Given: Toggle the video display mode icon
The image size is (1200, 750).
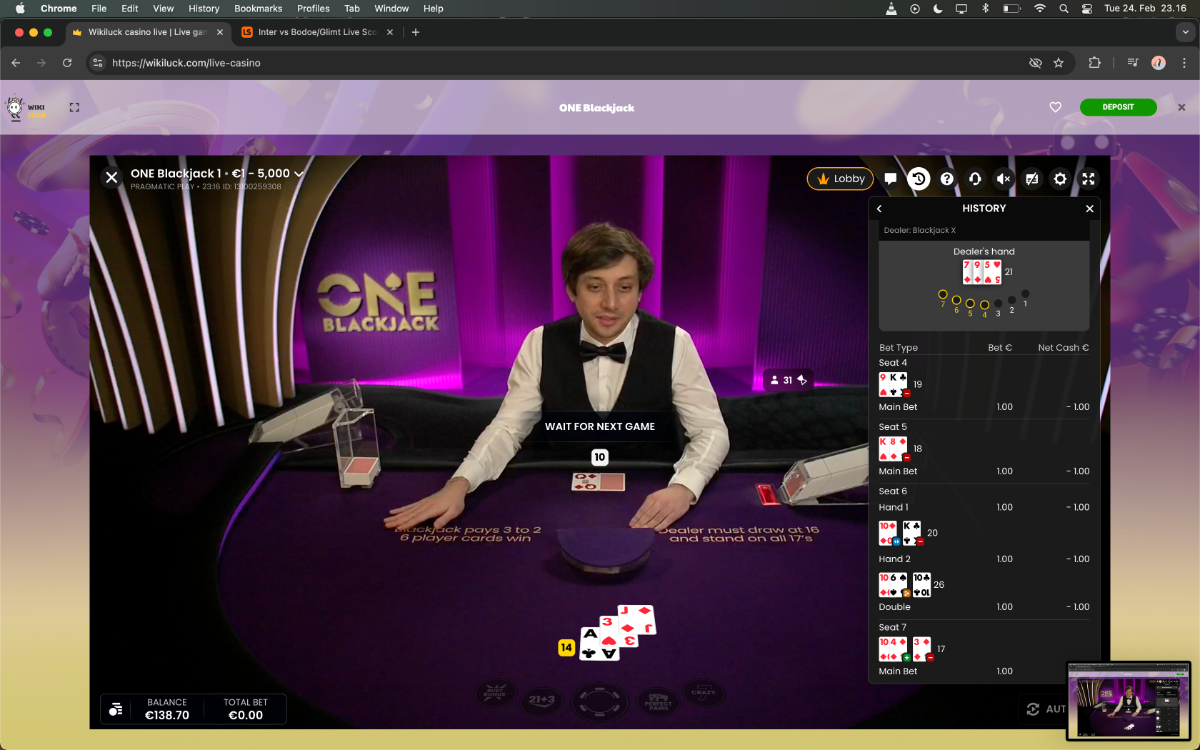Looking at the screenshot, I should point(1032,179).
